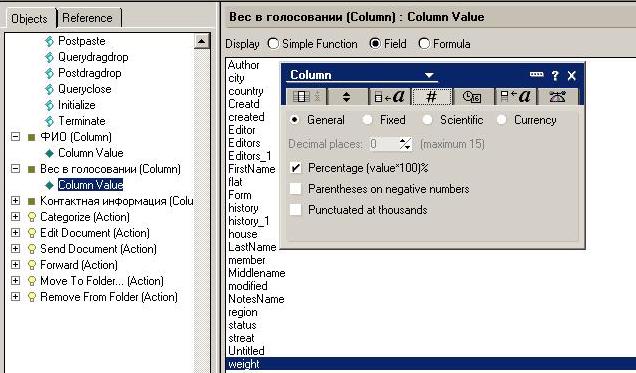Select the Numbers tab with # symbol
636x373 pixels.
point(432,97)
